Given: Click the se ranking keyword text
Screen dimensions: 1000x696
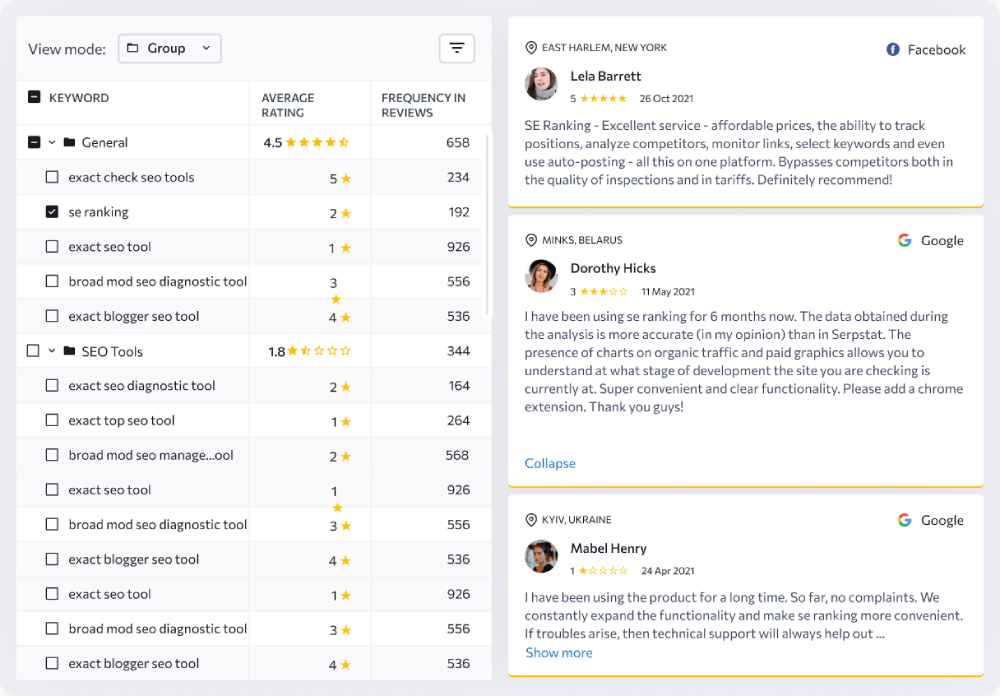Looking at the screenshot, I should [98, 212].
